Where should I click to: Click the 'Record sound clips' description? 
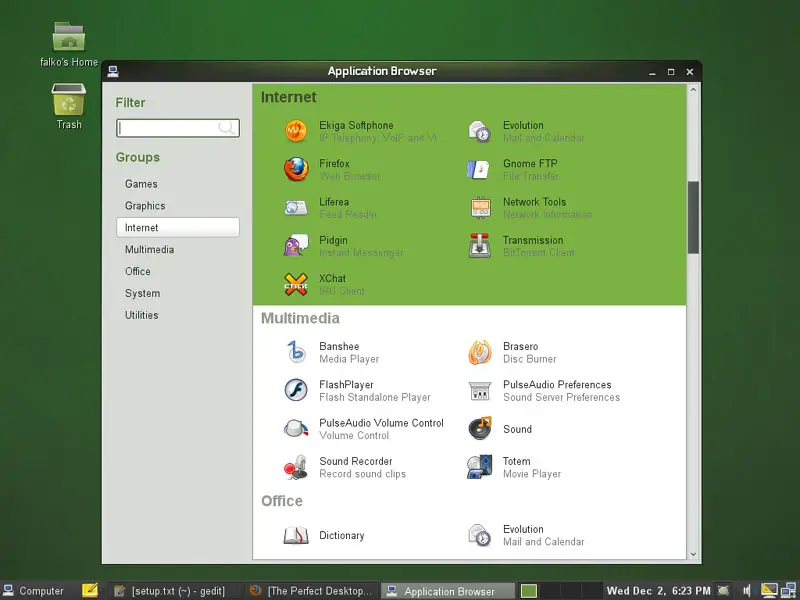point(362,474)
